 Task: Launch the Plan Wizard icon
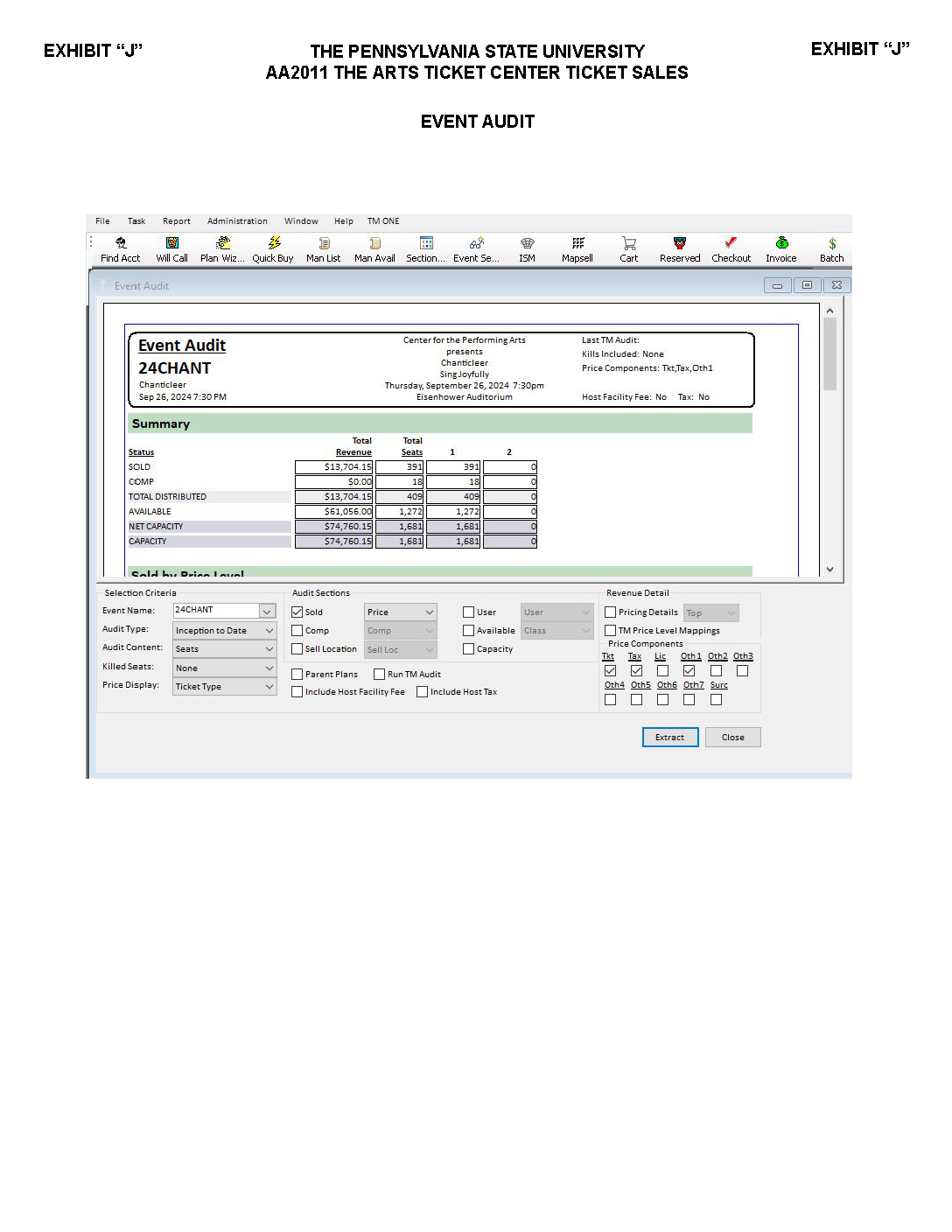222,249
